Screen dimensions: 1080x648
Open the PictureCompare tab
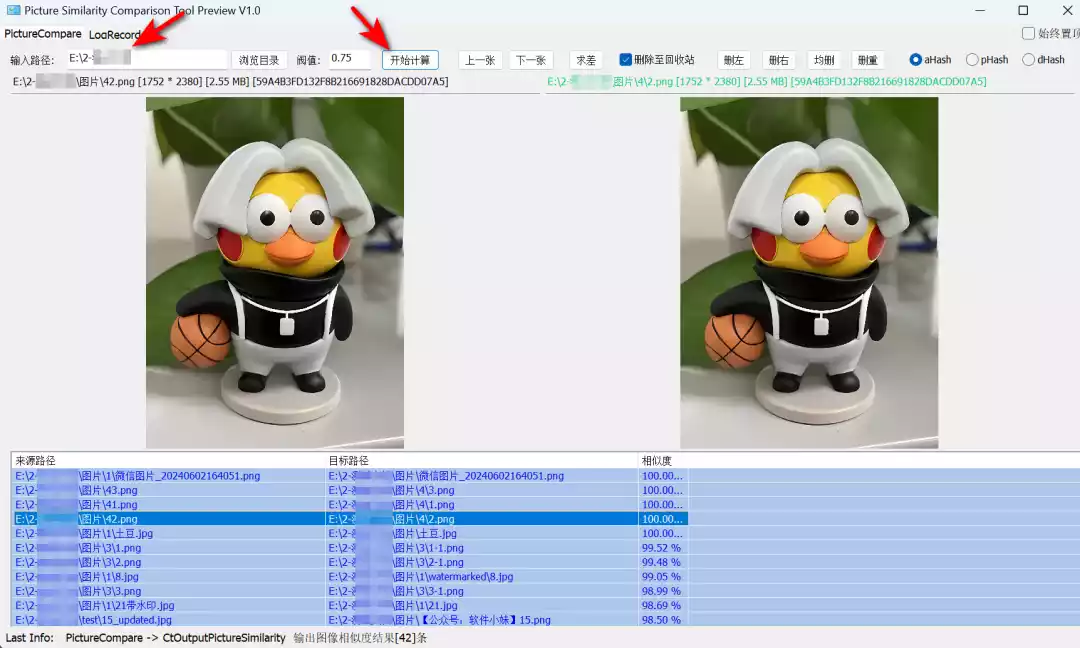coord(43,35)
